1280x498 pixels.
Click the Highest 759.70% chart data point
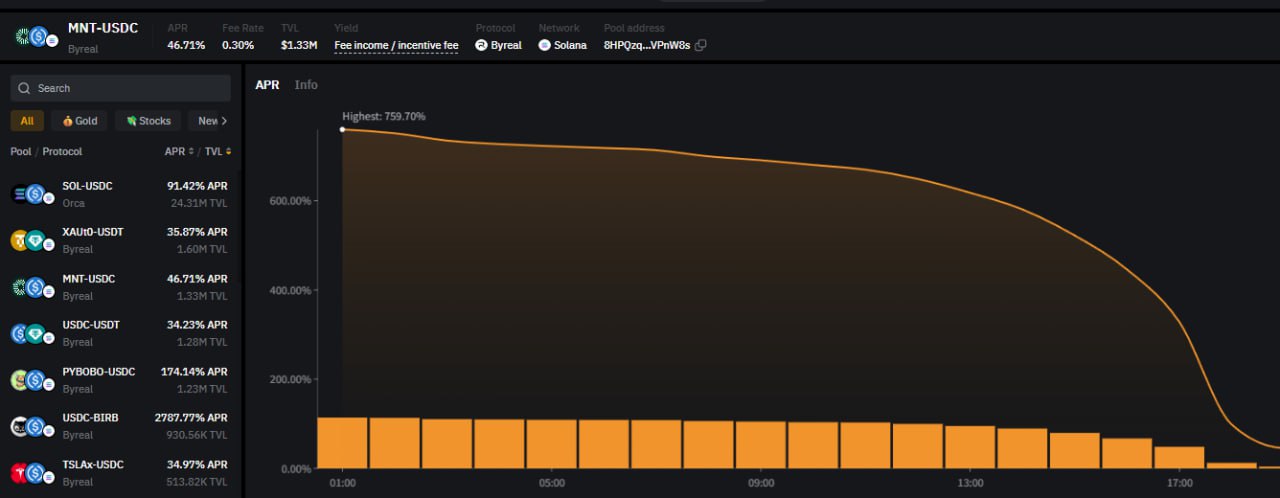pos(342,130)
